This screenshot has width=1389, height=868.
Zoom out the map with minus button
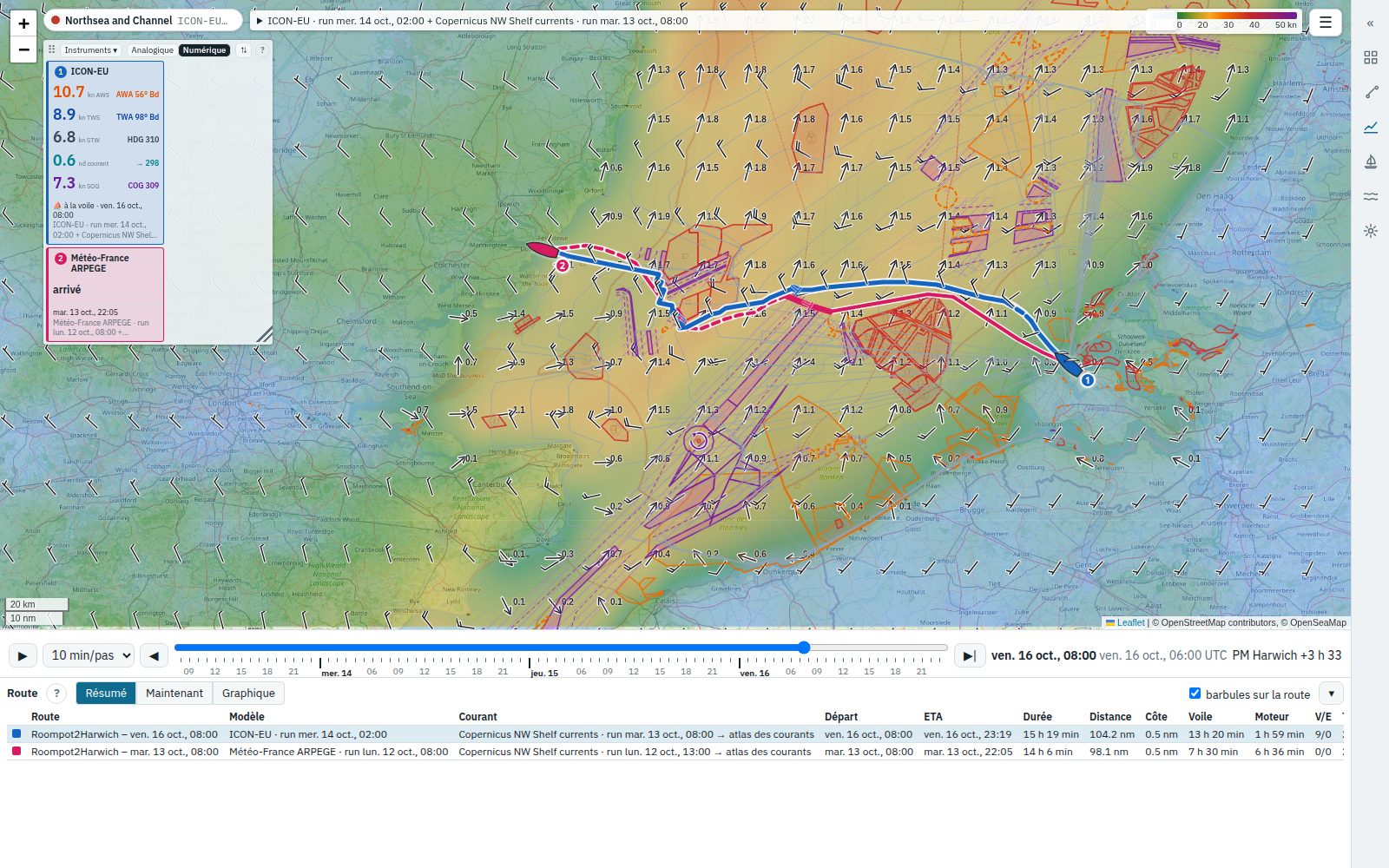(23, 49)
